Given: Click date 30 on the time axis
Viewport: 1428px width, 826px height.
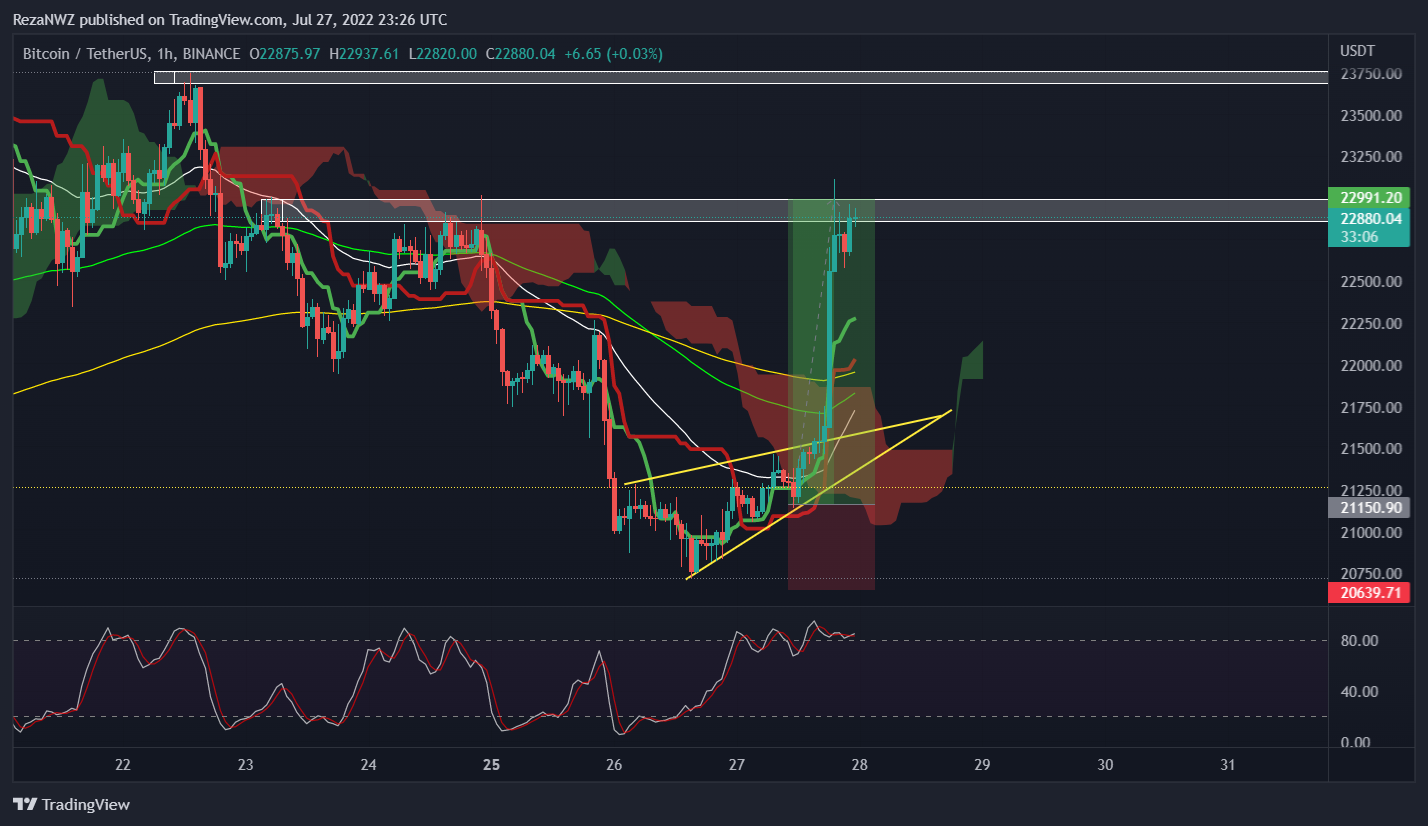Looking at the screenshot, I should (x=1105, y=765).
